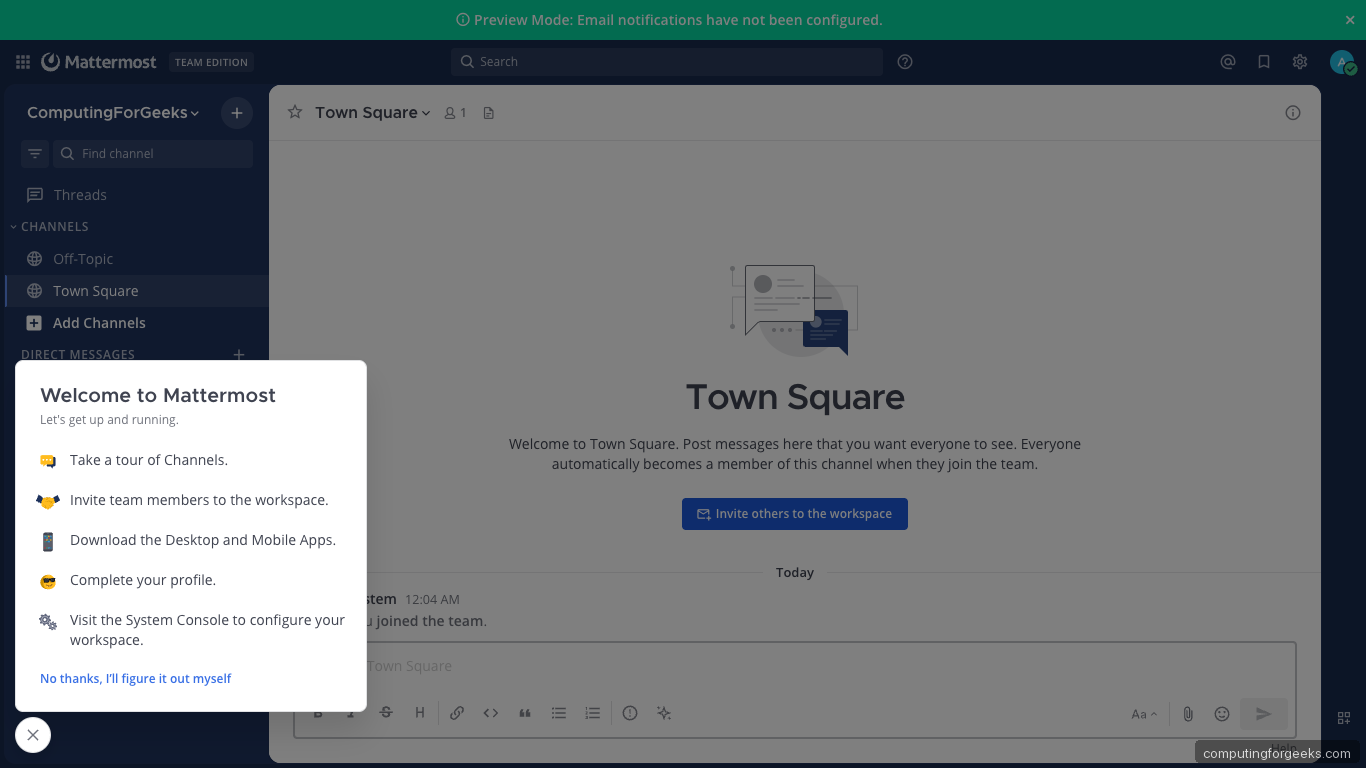Click Invite others to the workspace
The height and width of the screenshot is (768, 1366).
tap(794, 513)
